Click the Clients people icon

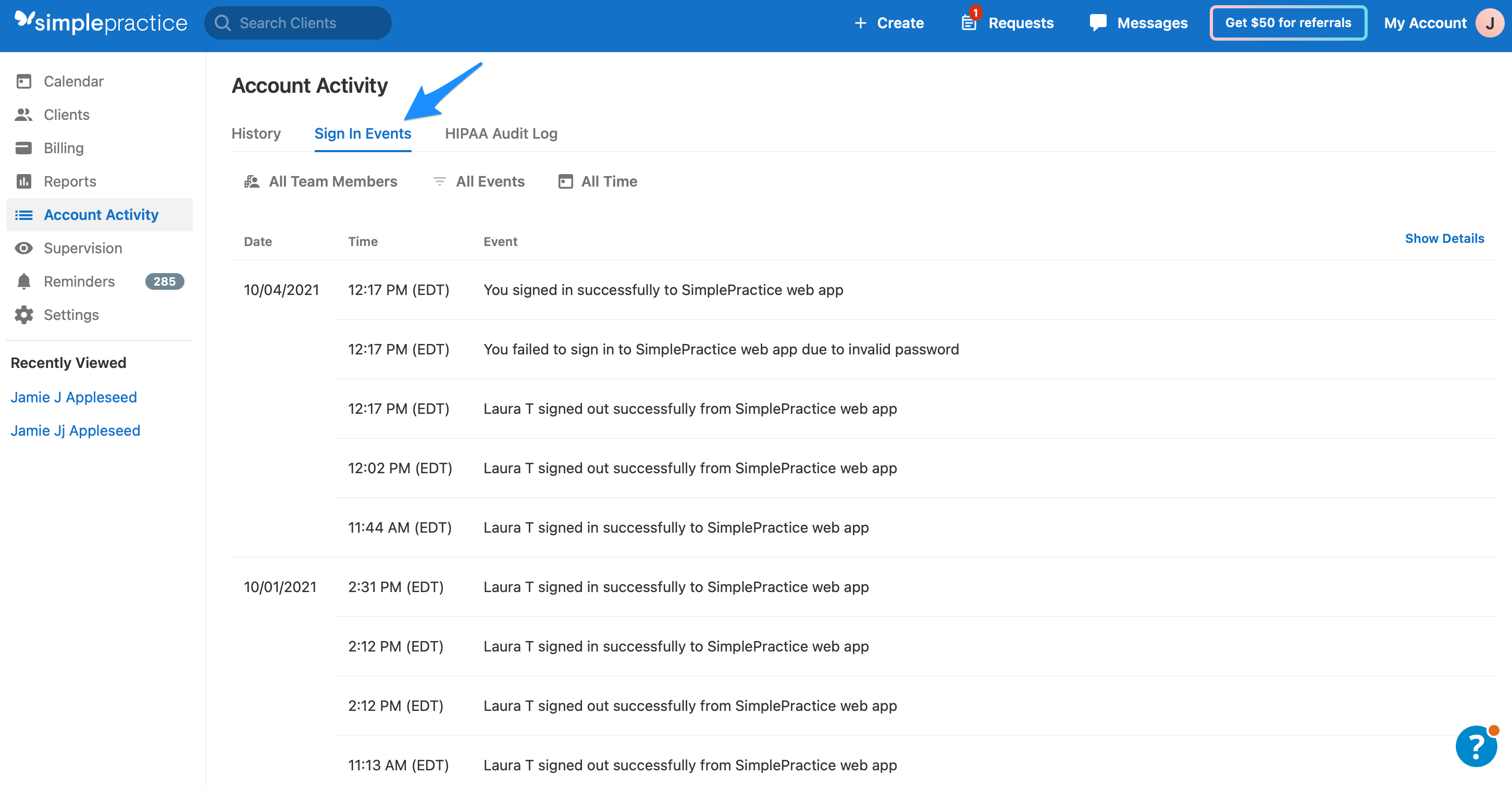pyautogui.click(x=24, y=115)
